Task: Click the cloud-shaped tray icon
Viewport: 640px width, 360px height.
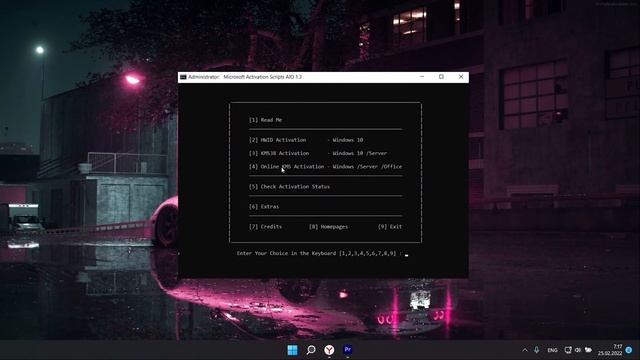Action: [588, 350]
